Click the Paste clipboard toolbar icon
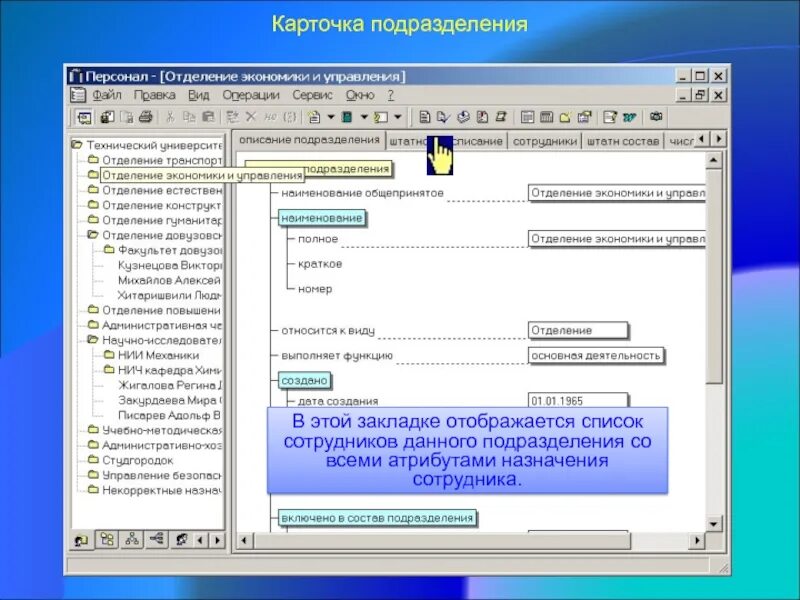The width and height of the screenshot is (800, 600). click(208, 117)
